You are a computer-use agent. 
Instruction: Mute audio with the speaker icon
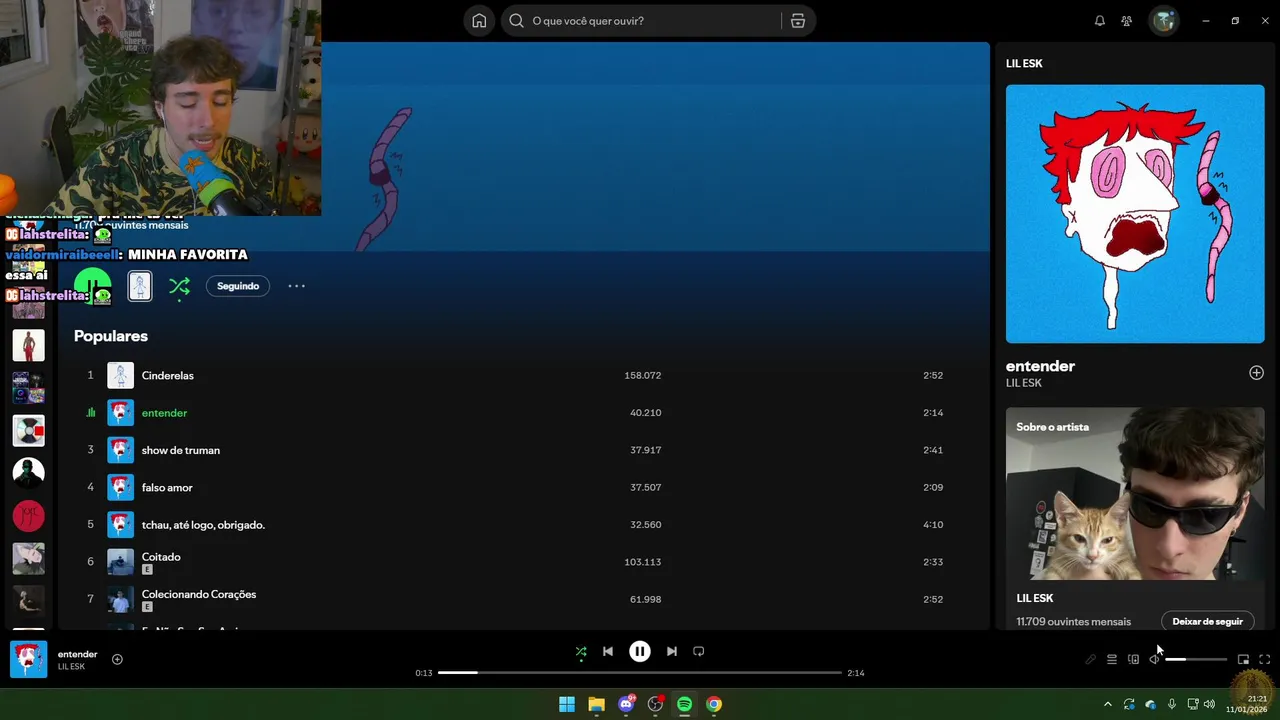pyautogui.click(x=1154, y=659)
